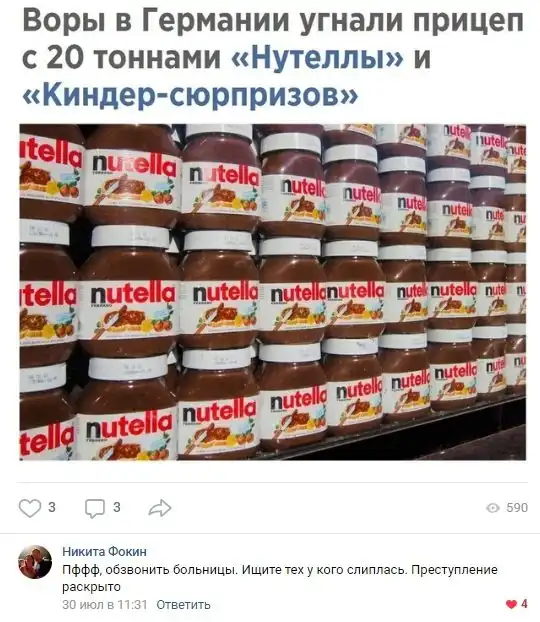The image size is (540, 622).
Task: Click the word раскрыто in the comment
Action: 91,587
